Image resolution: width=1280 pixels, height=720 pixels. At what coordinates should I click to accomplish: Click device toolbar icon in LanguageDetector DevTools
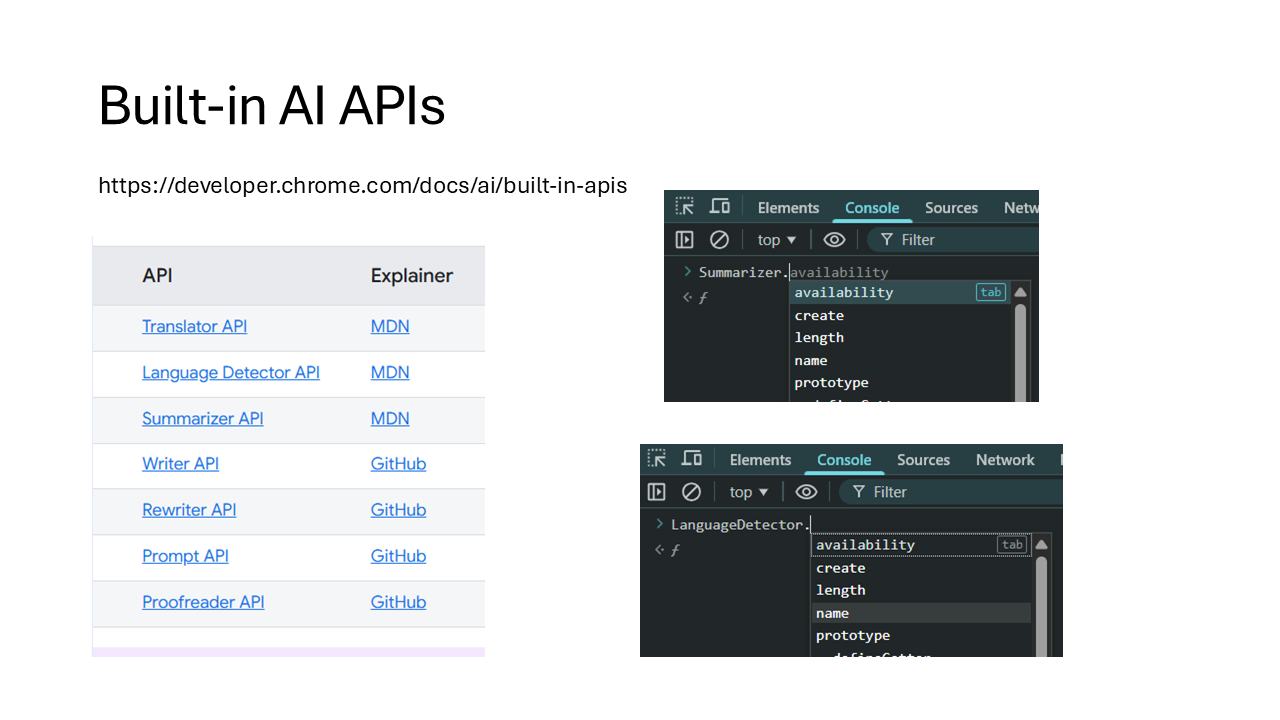point(691,459)
